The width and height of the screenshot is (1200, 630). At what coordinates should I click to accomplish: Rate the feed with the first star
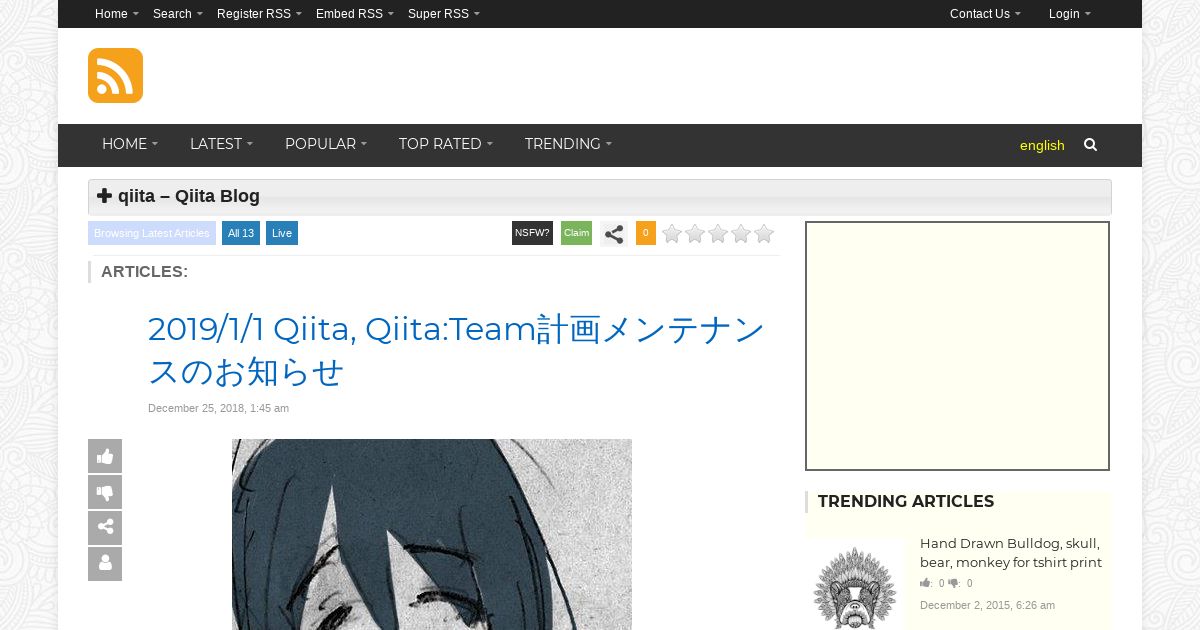[672, 234]
